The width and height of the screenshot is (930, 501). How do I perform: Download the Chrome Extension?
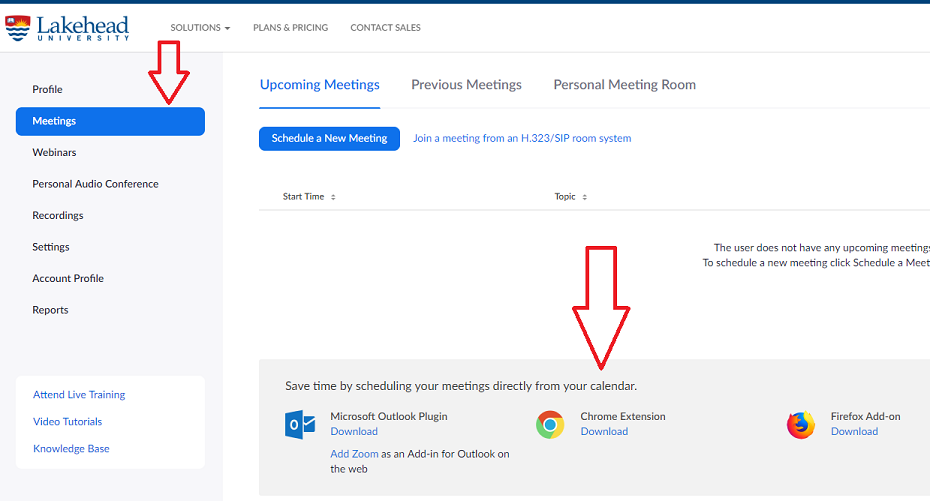[x=604, y=432]
